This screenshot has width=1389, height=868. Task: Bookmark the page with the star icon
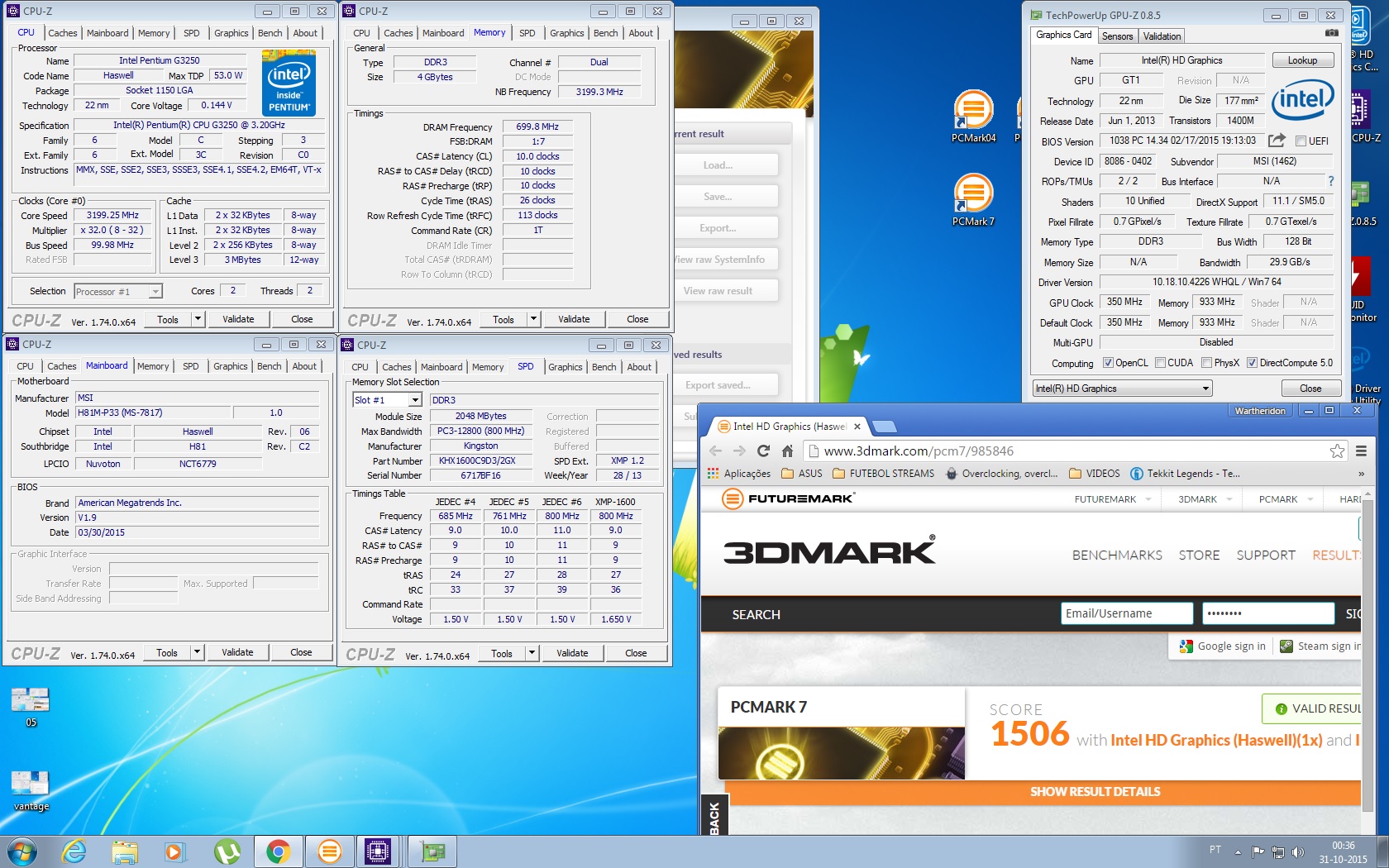1337,451
